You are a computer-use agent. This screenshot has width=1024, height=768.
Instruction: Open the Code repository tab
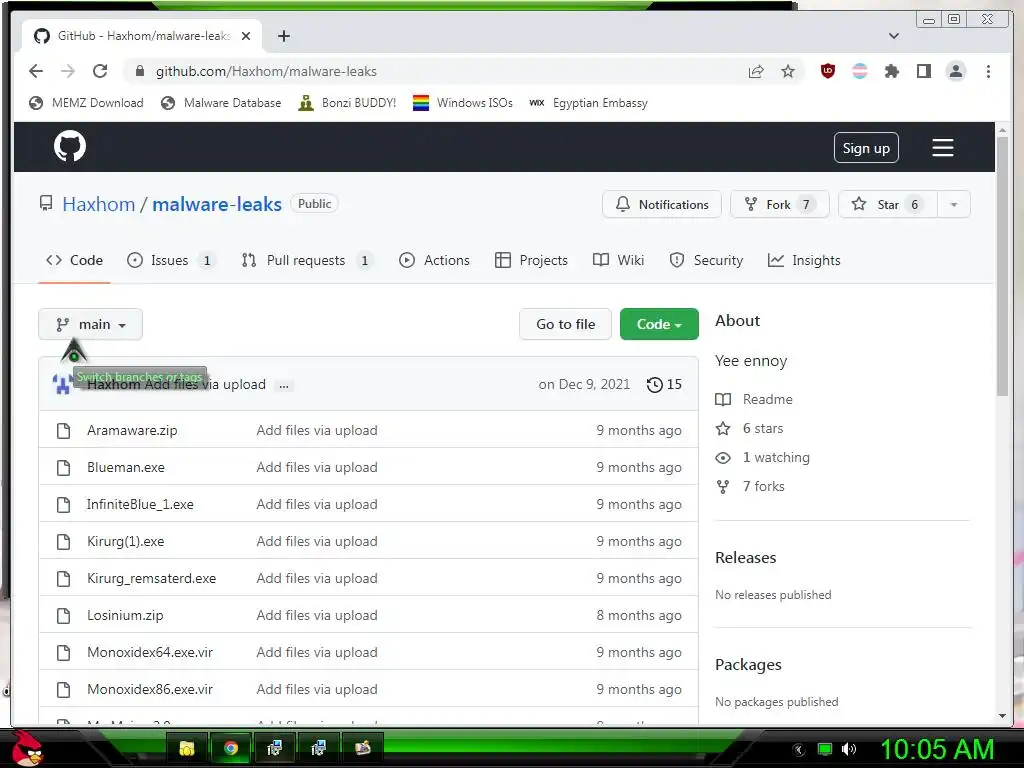coord(74,261)
